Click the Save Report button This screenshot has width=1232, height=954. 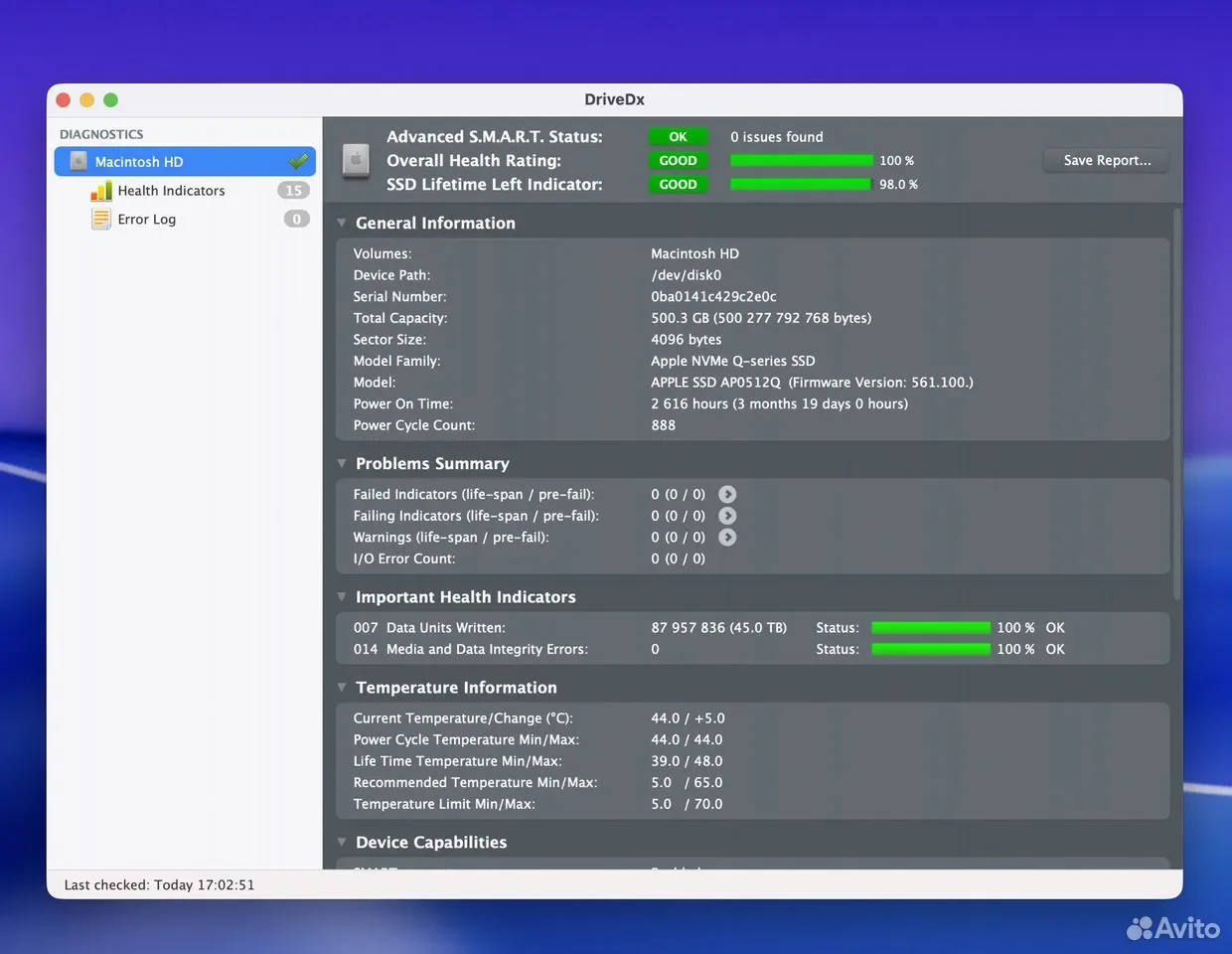click(1107, 160)
